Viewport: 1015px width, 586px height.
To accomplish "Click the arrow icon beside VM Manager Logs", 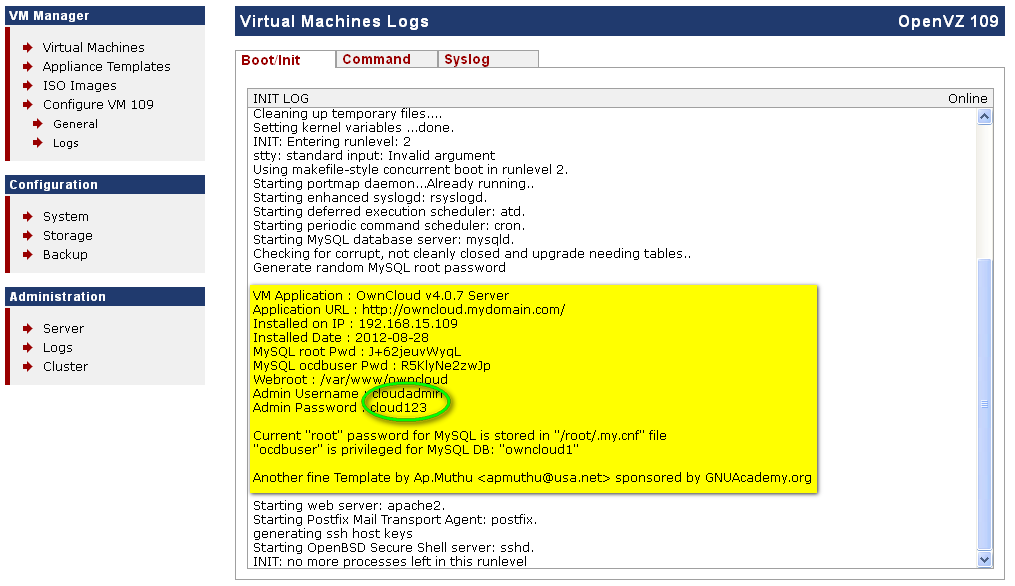I will tap(38, 142).
